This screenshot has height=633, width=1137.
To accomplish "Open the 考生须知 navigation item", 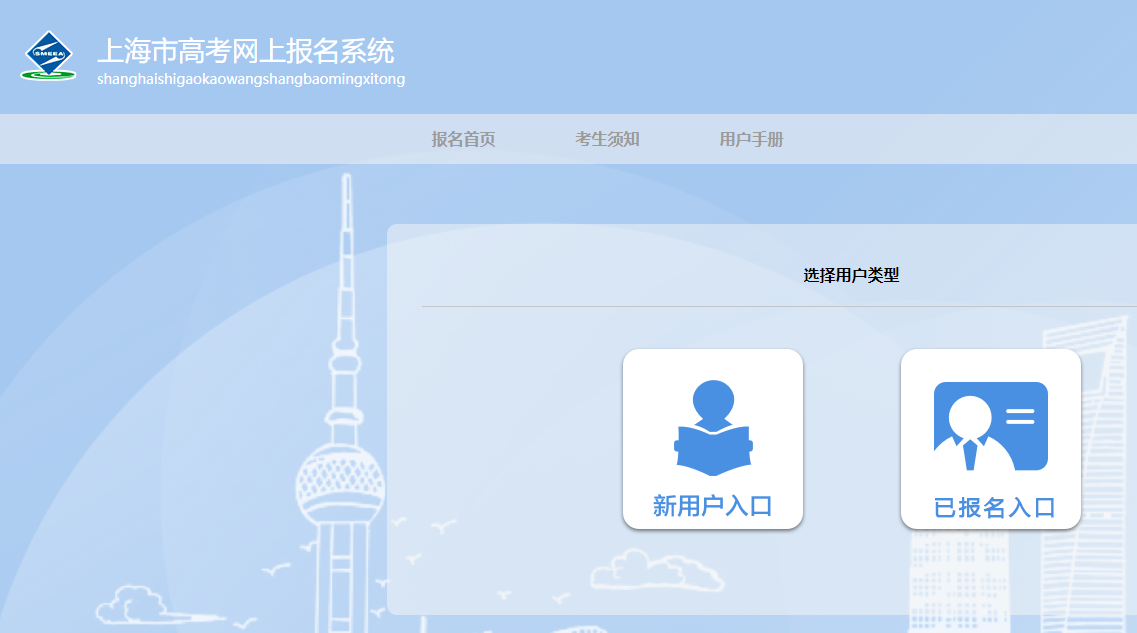I will (x=607, y=140).
